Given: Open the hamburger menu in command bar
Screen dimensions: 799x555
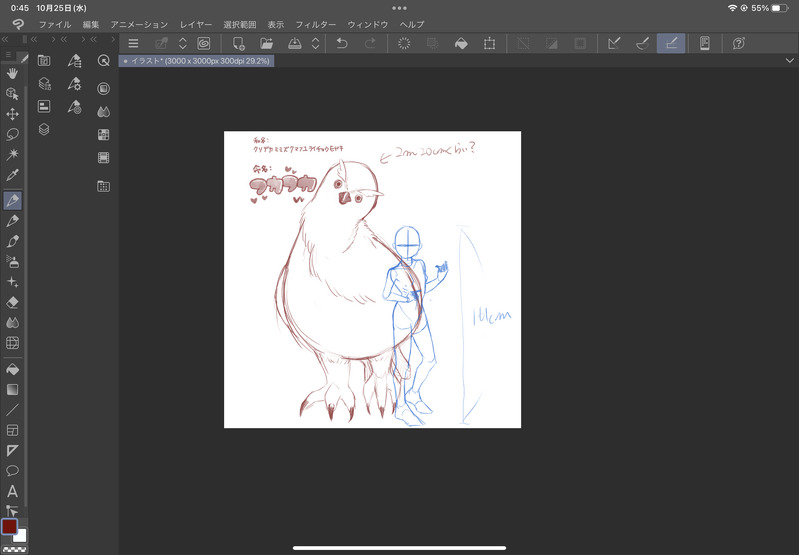Looking at the screenshot, I should 133,43.
